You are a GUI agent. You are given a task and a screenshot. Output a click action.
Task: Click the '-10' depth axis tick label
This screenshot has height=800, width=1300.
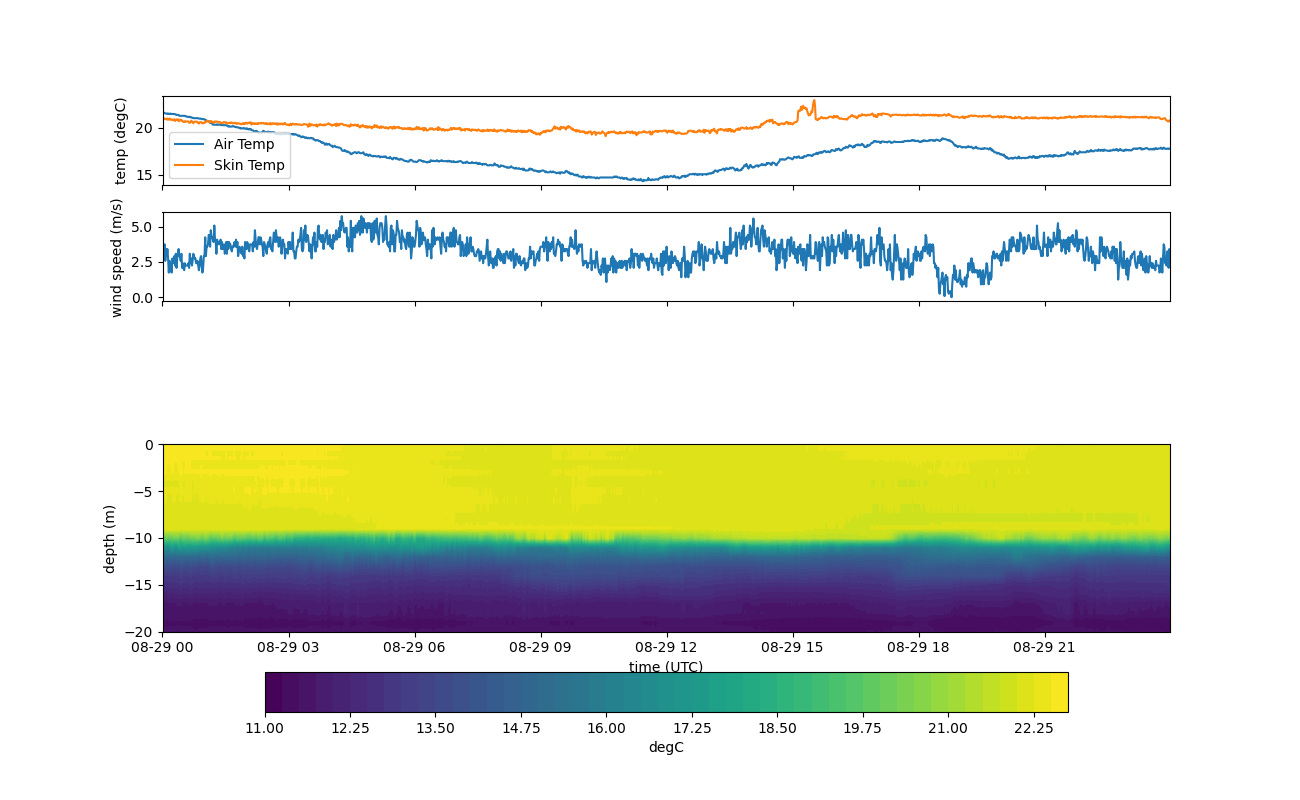tap(143, 538)
